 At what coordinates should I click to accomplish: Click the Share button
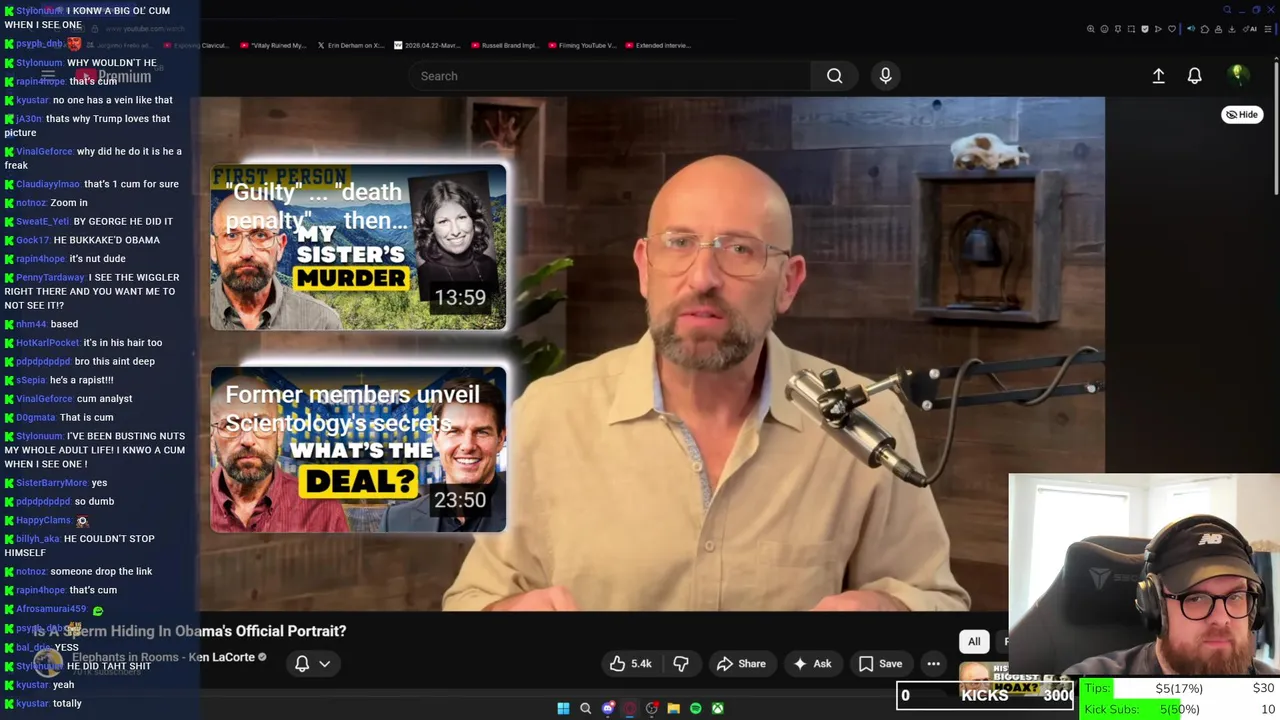click(741, 664)
